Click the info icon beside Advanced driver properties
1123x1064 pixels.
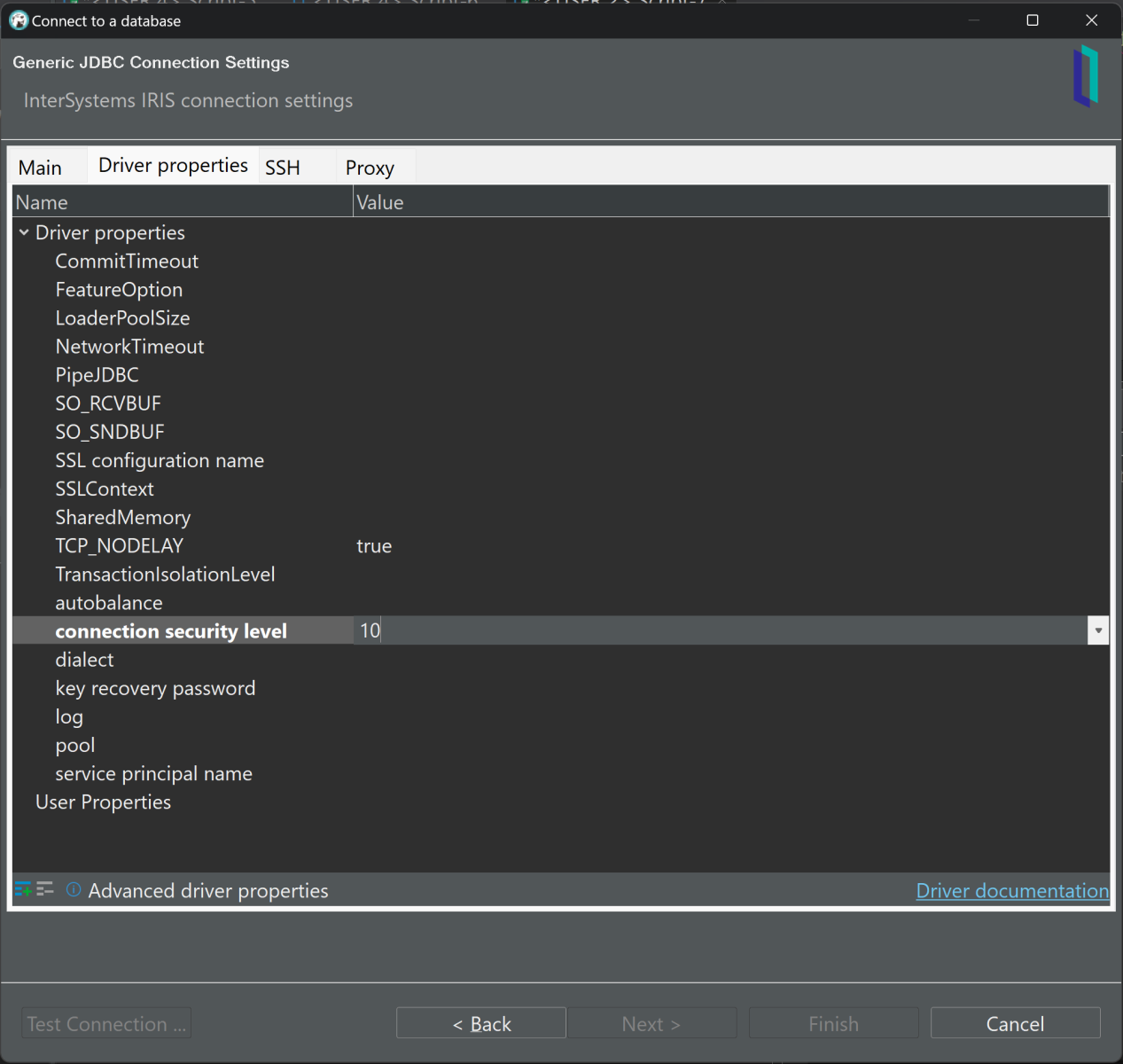pyautogui.click(x=74, y=889)
